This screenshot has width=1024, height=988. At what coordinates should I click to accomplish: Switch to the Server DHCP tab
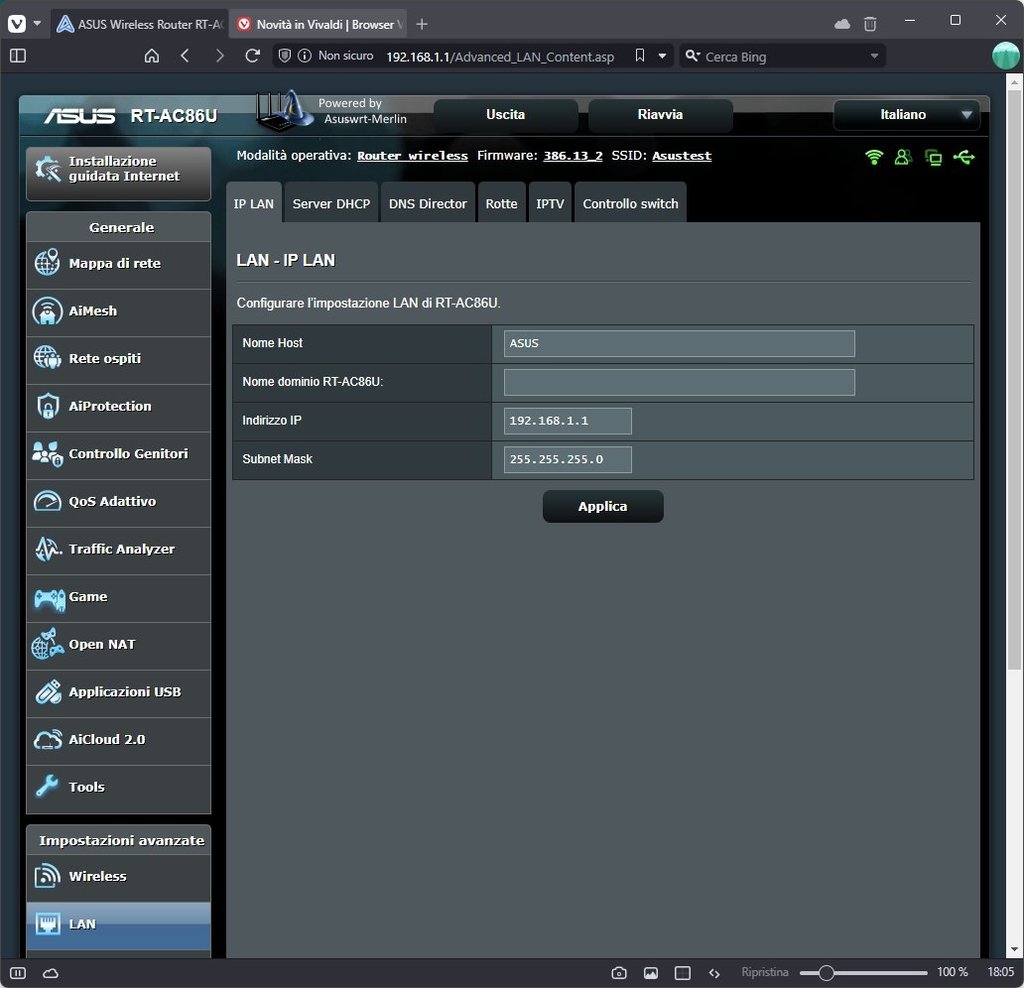331,204
